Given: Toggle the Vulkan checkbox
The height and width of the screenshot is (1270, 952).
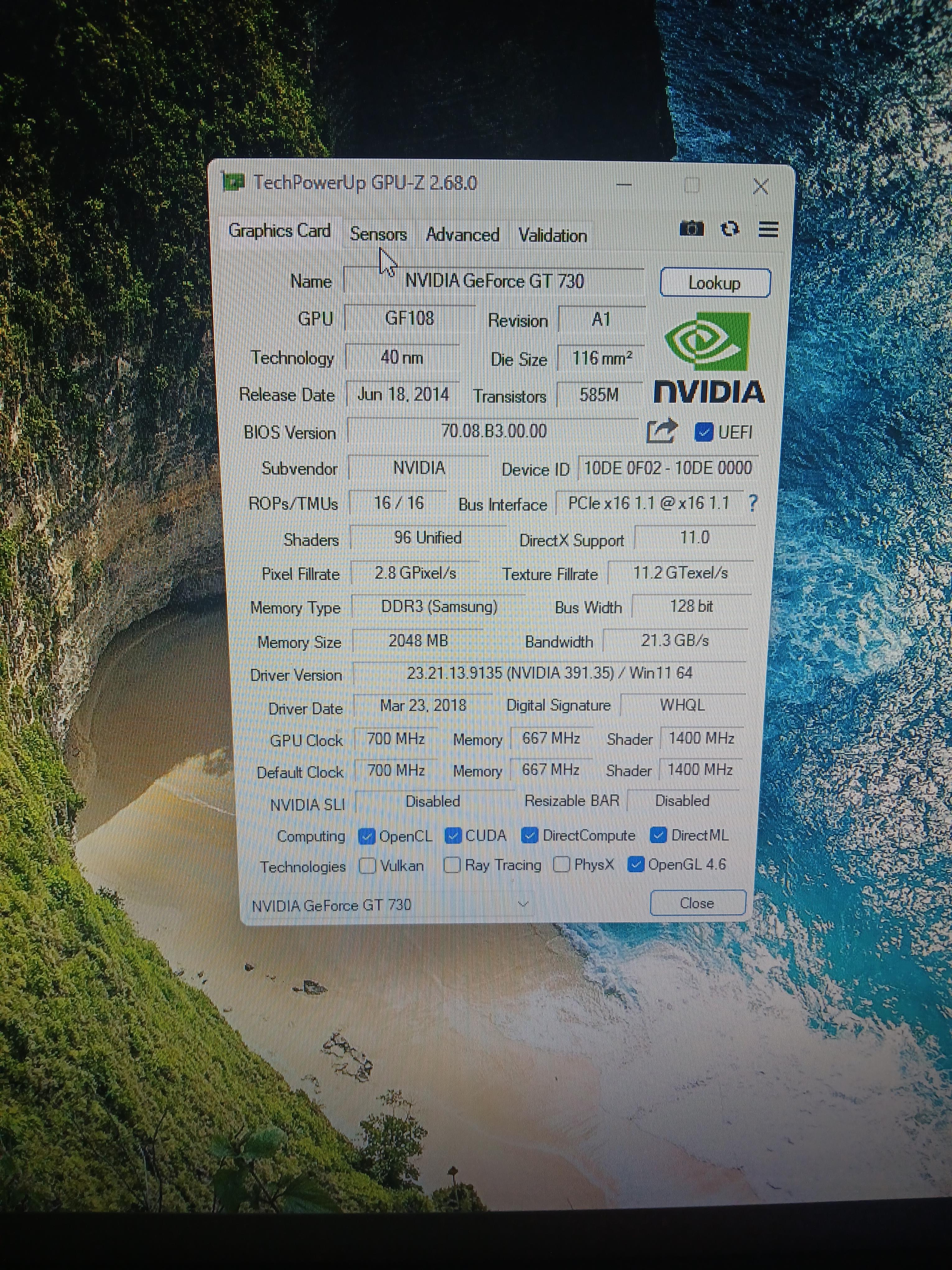Looking at the screenshot, I should [367, 865].
